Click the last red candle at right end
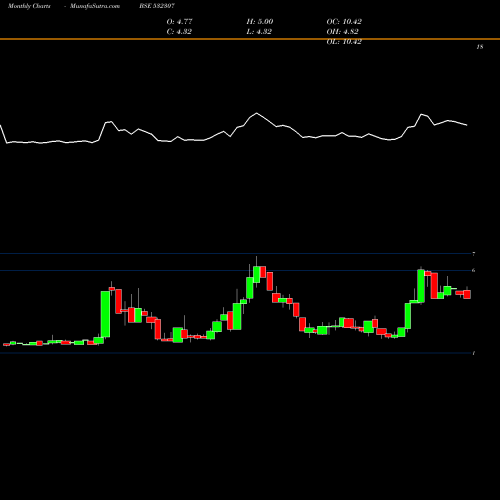The width and height of the screenshot is (500, 500). (x=467, y=294)
